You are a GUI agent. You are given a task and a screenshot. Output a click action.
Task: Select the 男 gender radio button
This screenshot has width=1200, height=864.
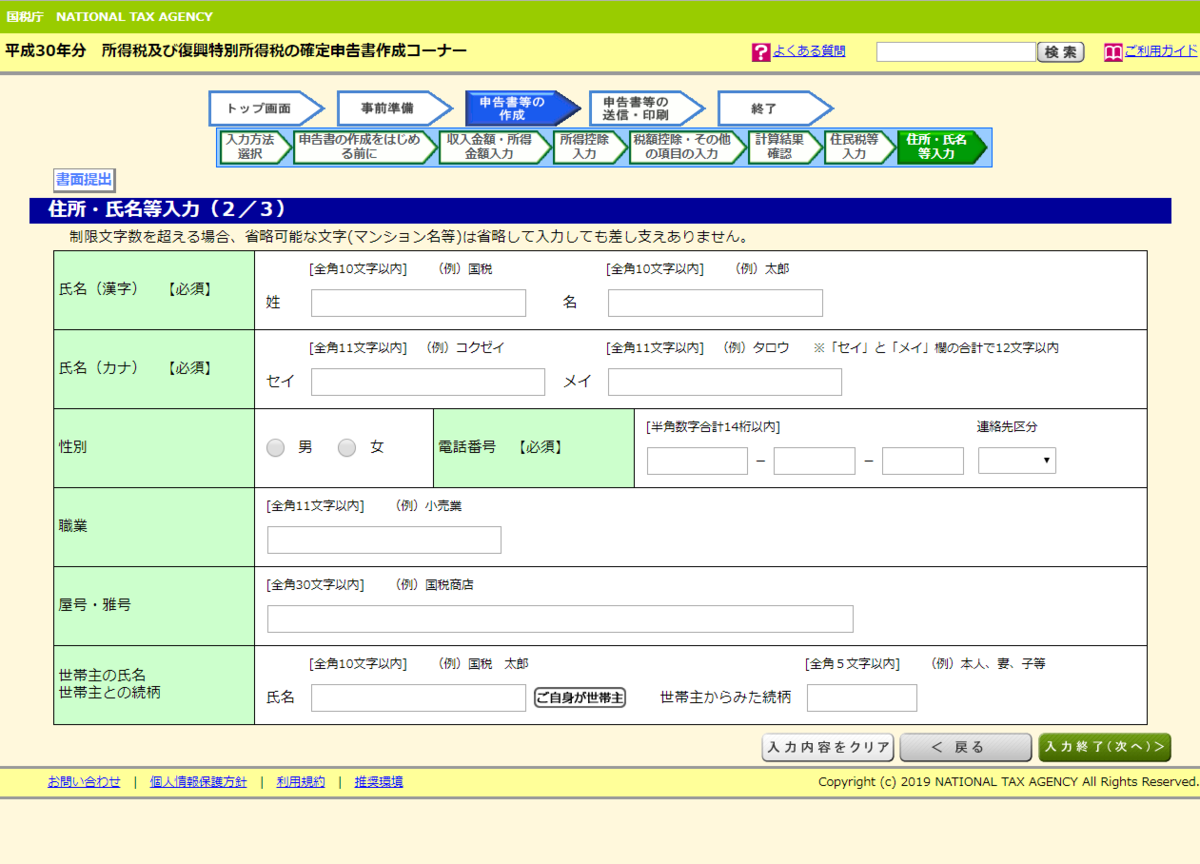[276, 448]
